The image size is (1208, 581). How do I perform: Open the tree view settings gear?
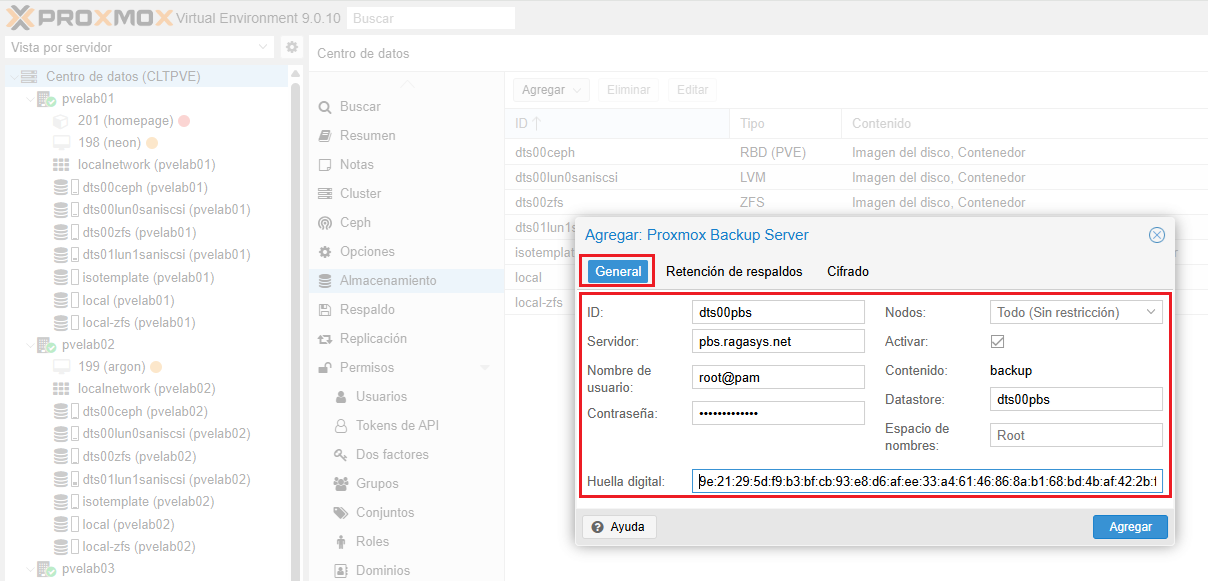pos(292,47)
